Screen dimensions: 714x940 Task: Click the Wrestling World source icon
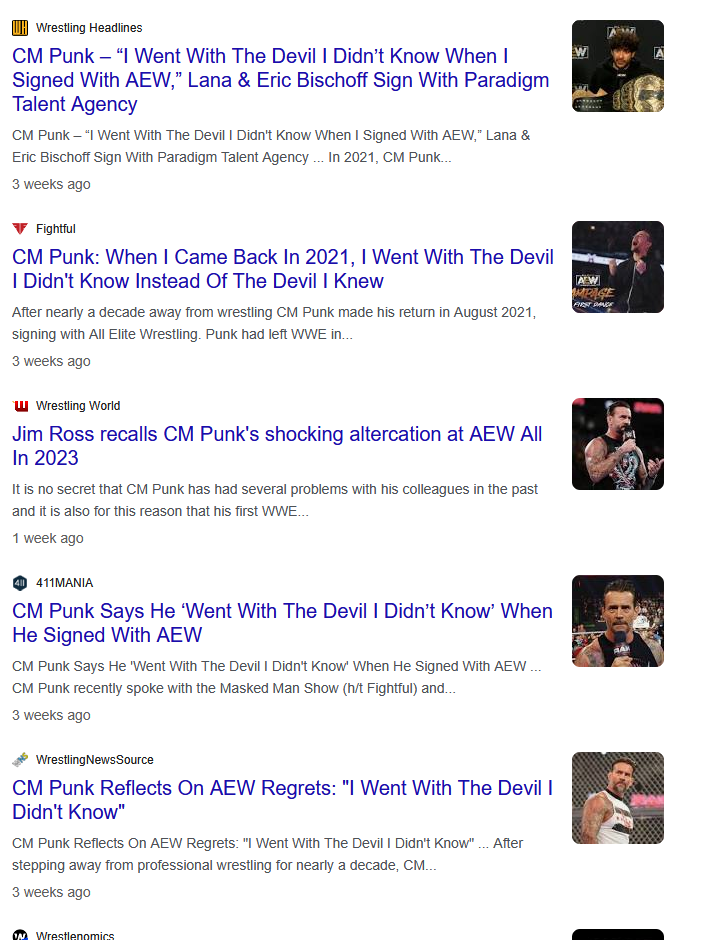click(20, 406)
